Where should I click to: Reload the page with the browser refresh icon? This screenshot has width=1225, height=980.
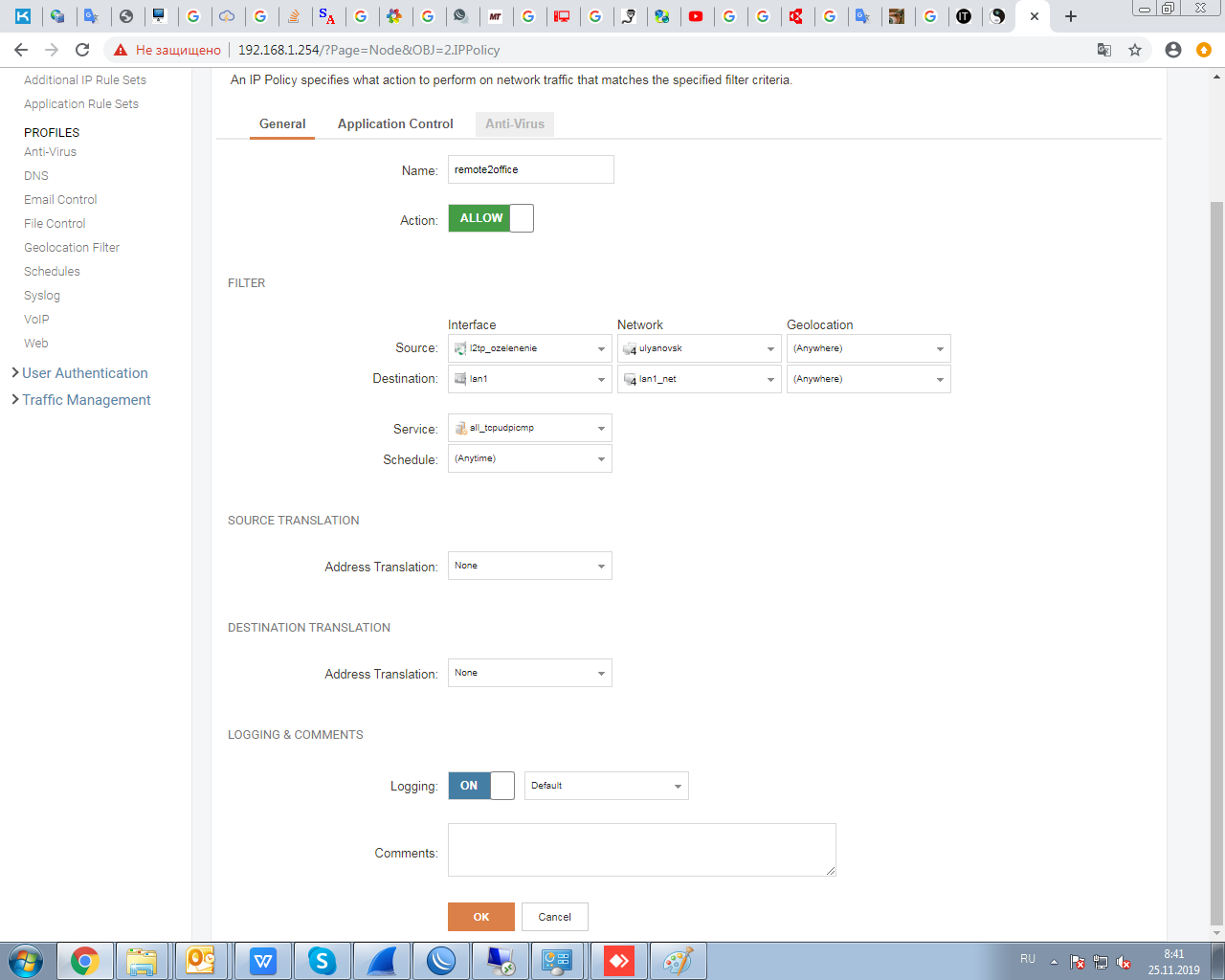[82, 50]
